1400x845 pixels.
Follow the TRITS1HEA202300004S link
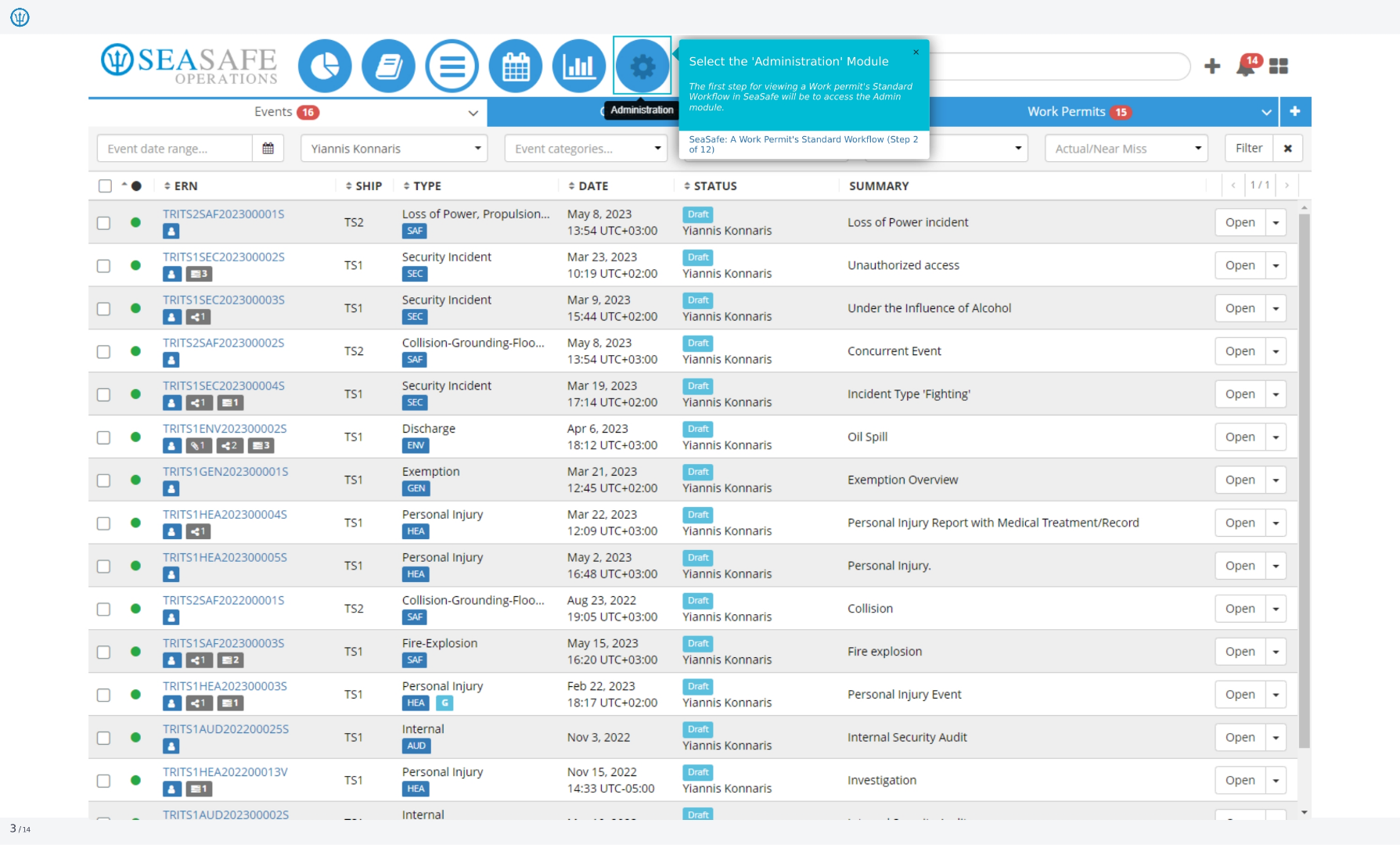tap(225, 515)
